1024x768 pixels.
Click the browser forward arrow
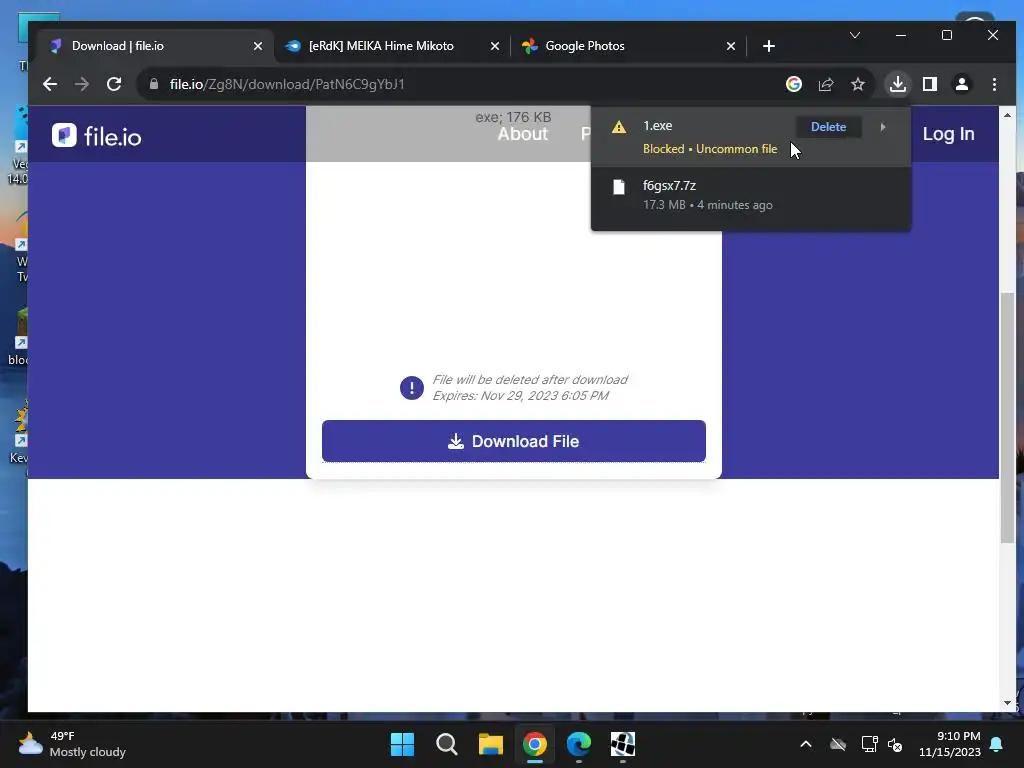82,84
